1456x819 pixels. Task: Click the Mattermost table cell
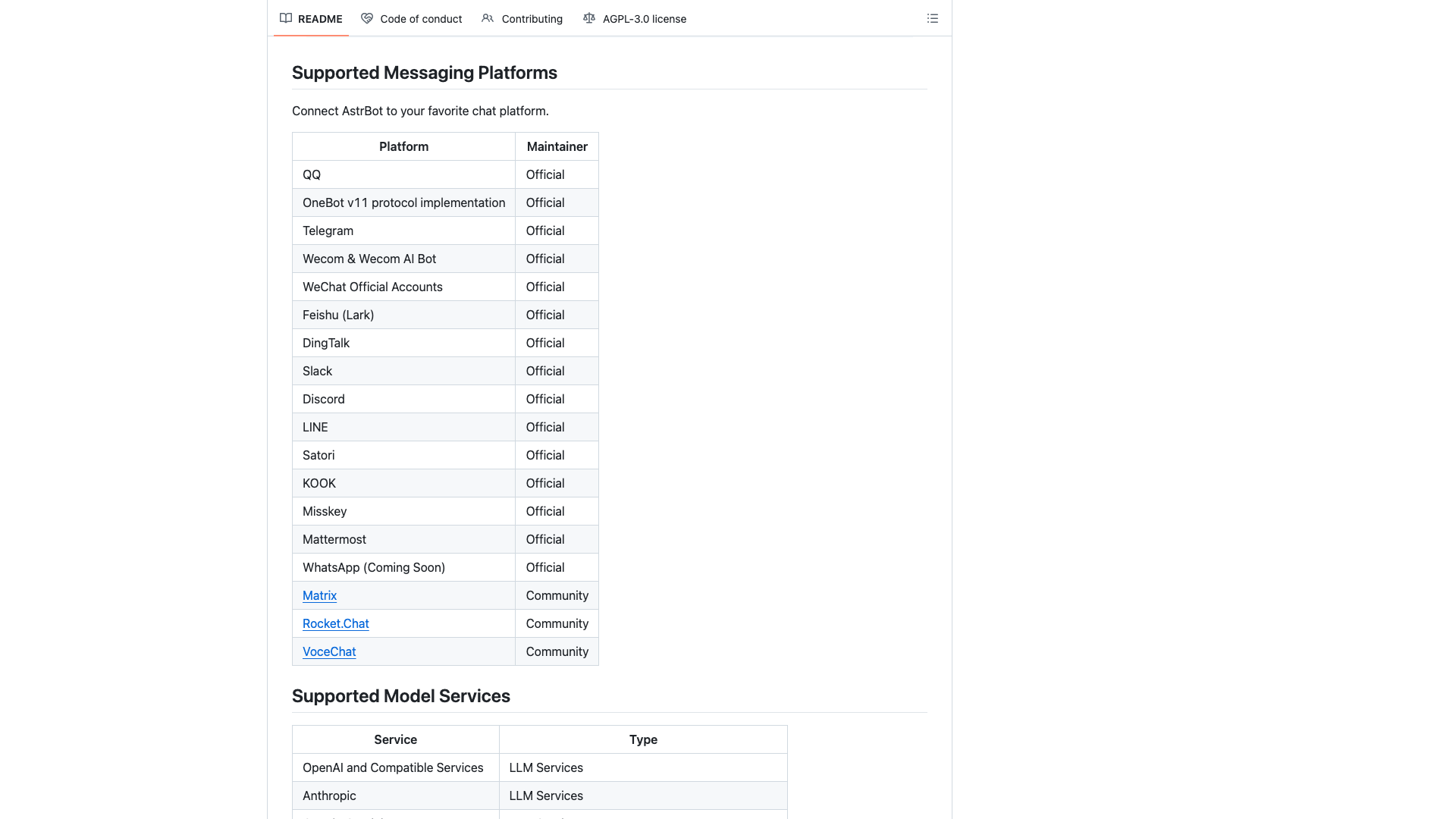[403, 539]
